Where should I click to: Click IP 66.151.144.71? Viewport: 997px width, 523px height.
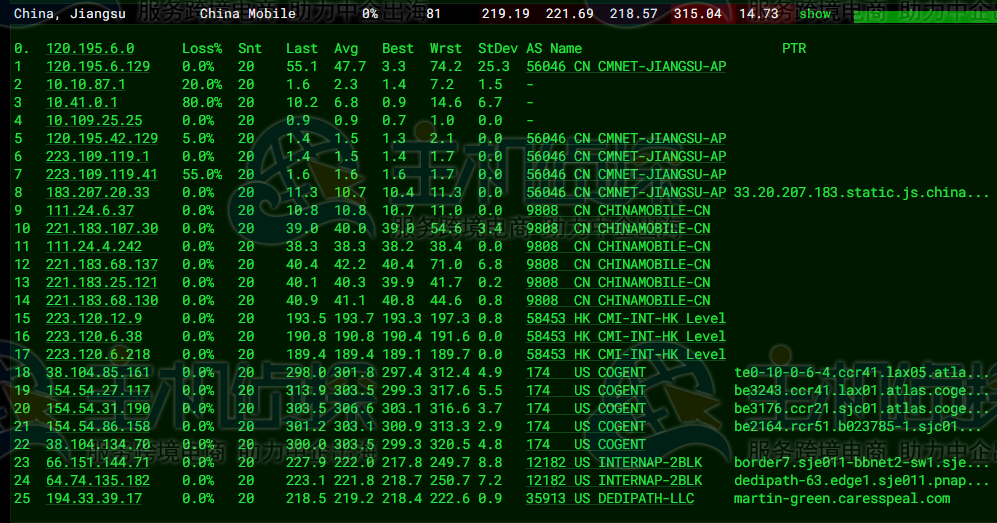click(x=98, y=463)
